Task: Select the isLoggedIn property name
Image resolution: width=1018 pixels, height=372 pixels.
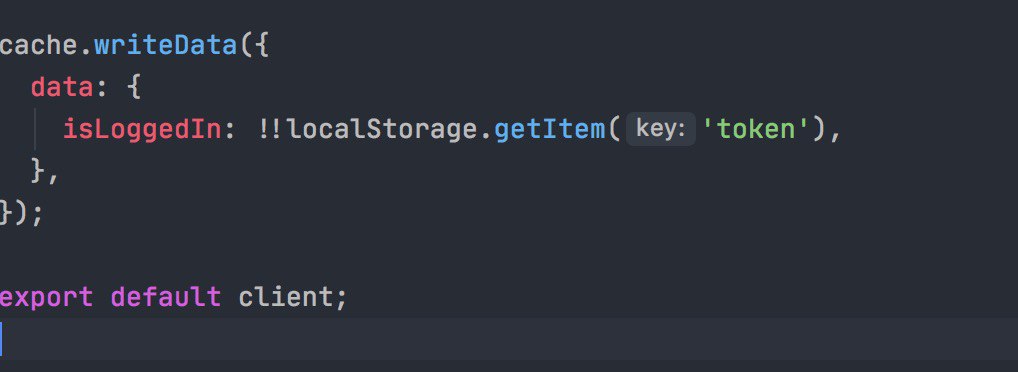Action: (143, 130)
